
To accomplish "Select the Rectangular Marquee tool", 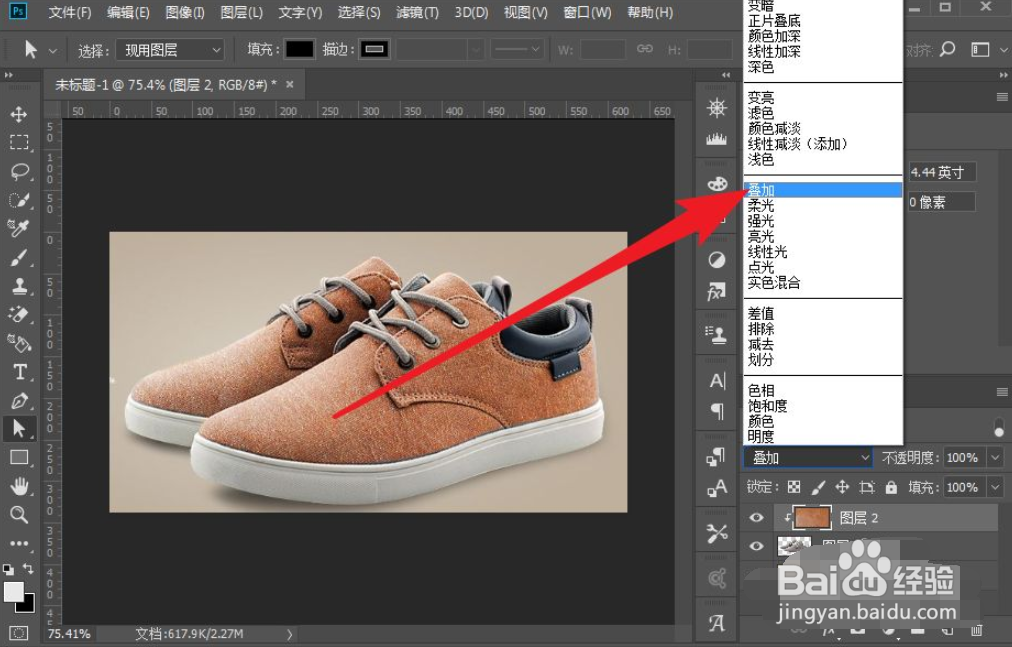I will point(19,142).
